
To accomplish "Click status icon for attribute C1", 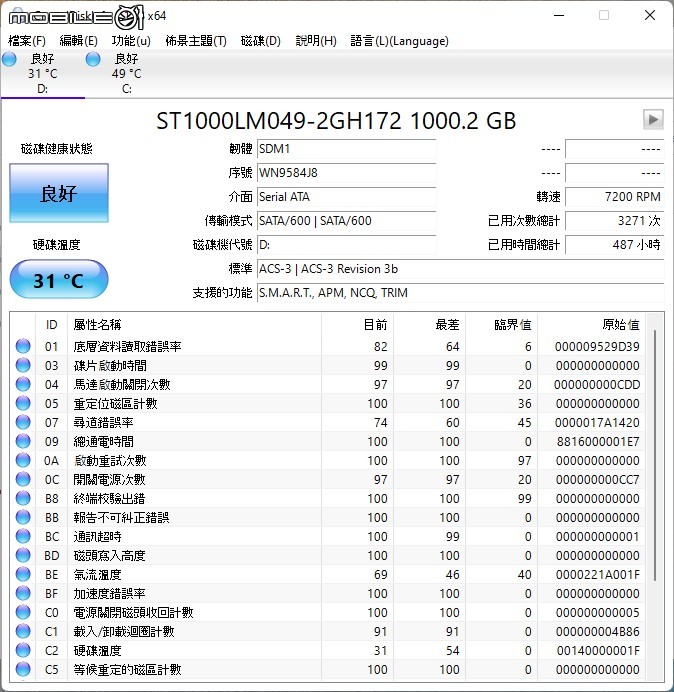I will point(23,631).
